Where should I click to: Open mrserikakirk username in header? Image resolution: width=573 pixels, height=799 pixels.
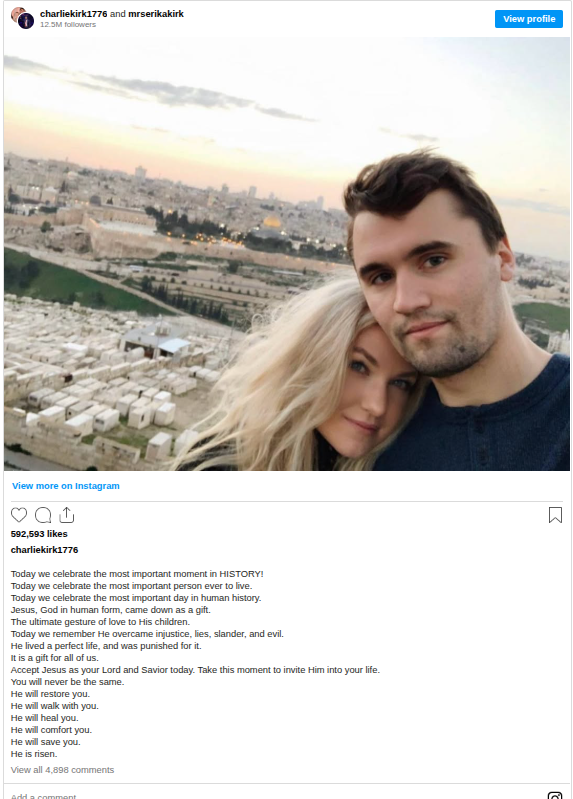[156, 14]
